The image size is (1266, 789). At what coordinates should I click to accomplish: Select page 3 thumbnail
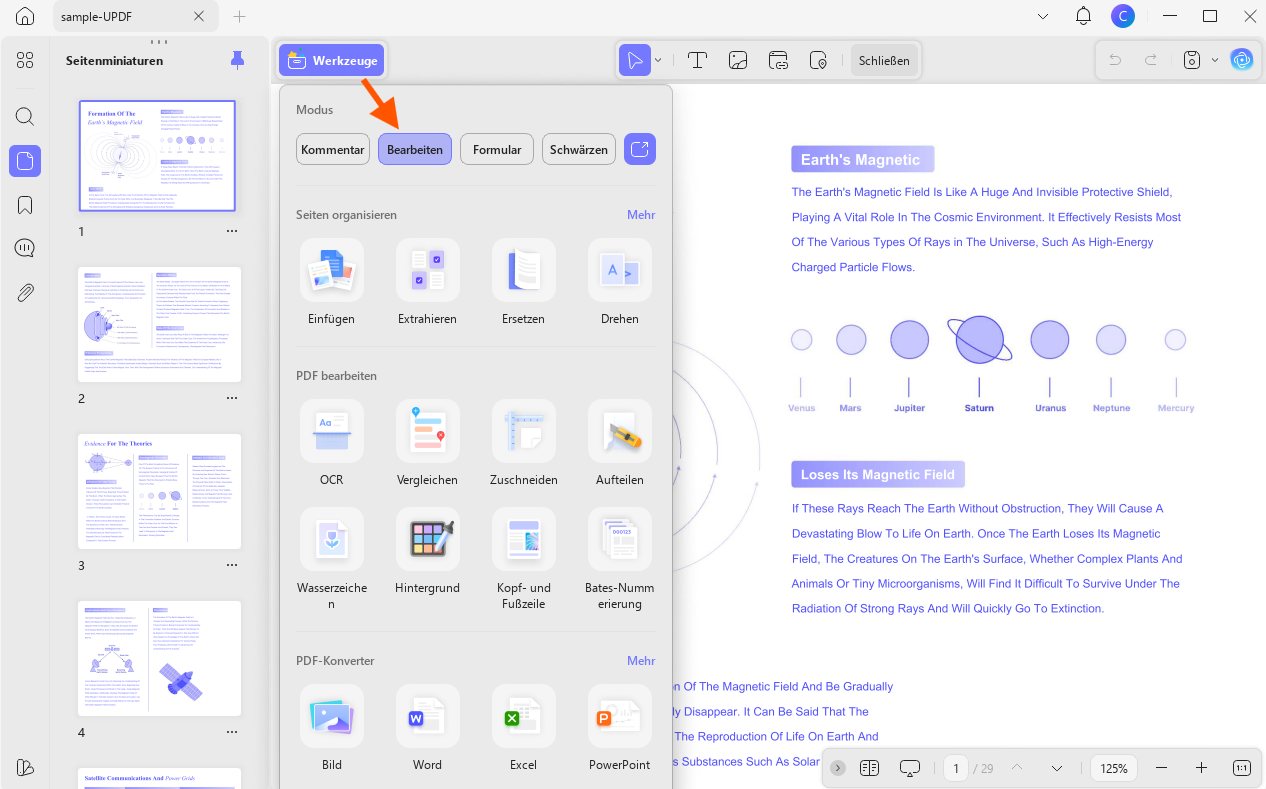click(160, 491)
